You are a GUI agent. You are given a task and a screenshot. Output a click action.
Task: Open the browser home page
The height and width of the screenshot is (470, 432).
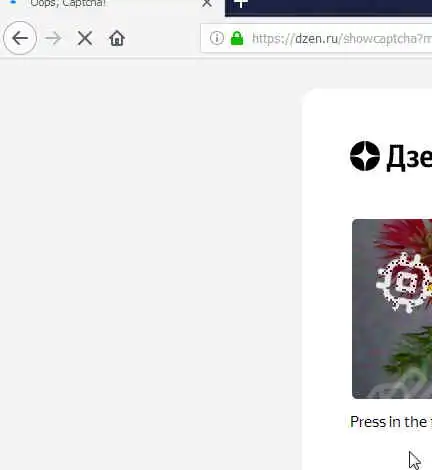117,38
